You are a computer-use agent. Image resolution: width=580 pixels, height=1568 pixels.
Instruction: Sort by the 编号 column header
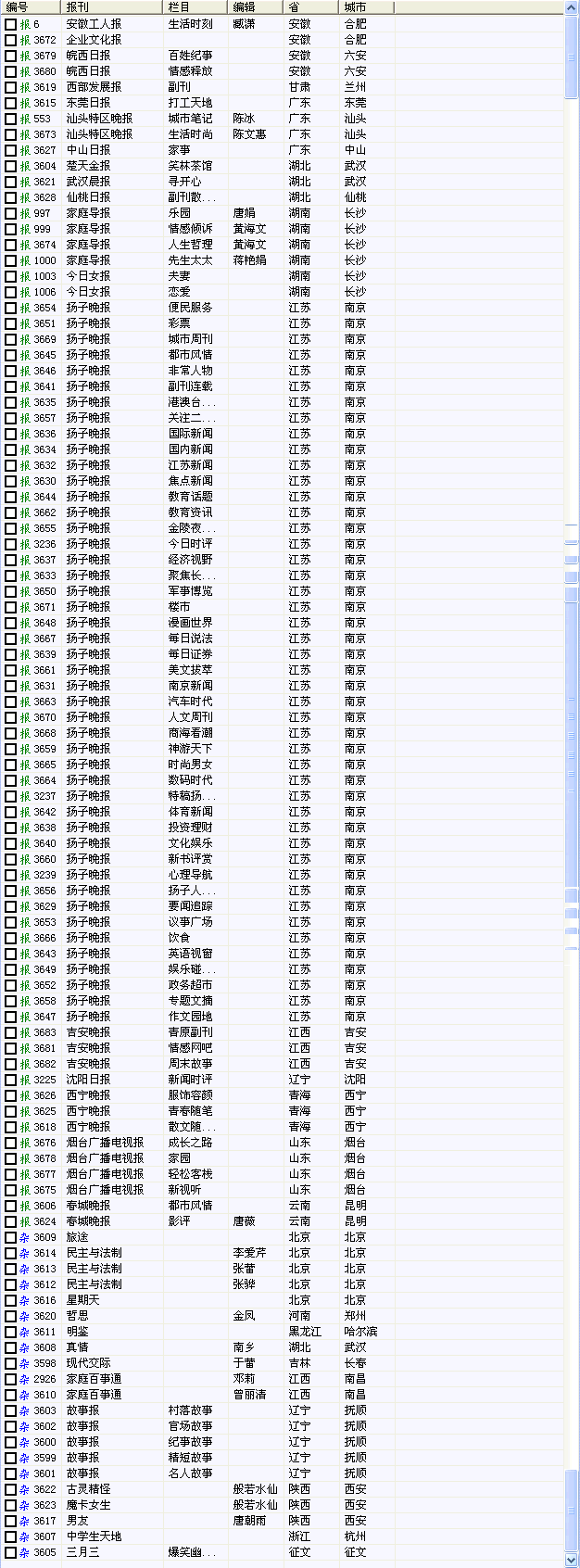[x=31, y=7]
